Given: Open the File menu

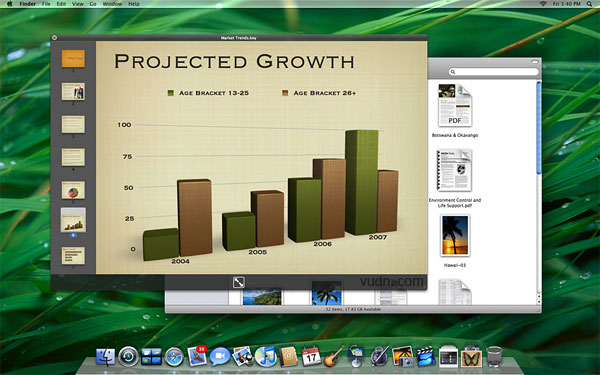Looking at the screenshot, I should 46,4.
